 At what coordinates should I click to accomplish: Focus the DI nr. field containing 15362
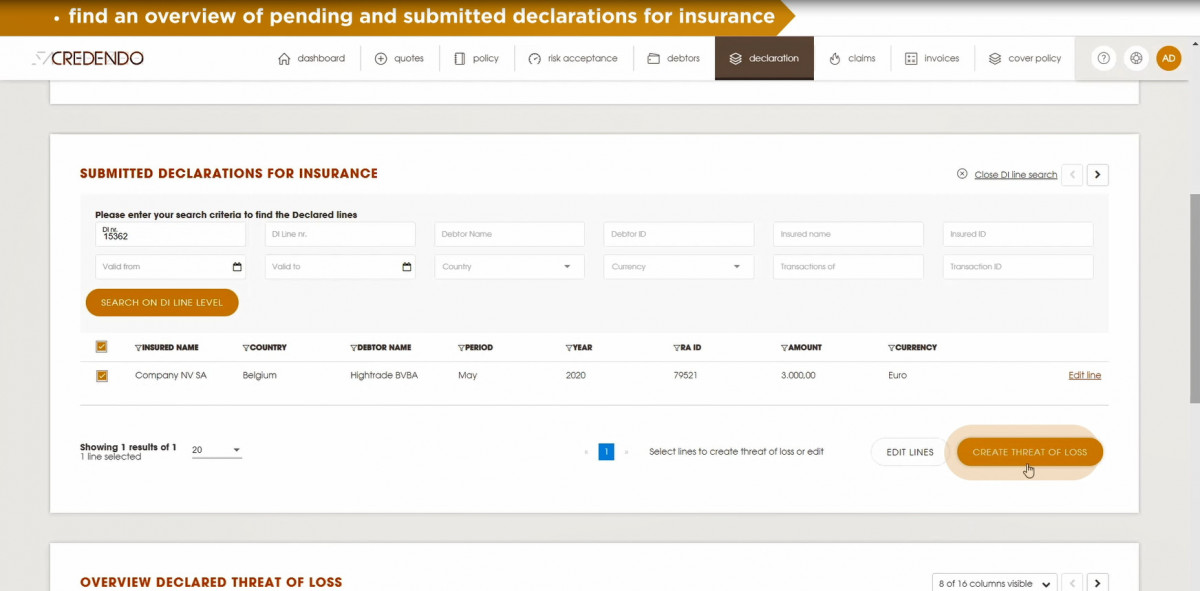click(x=170, y=234)
